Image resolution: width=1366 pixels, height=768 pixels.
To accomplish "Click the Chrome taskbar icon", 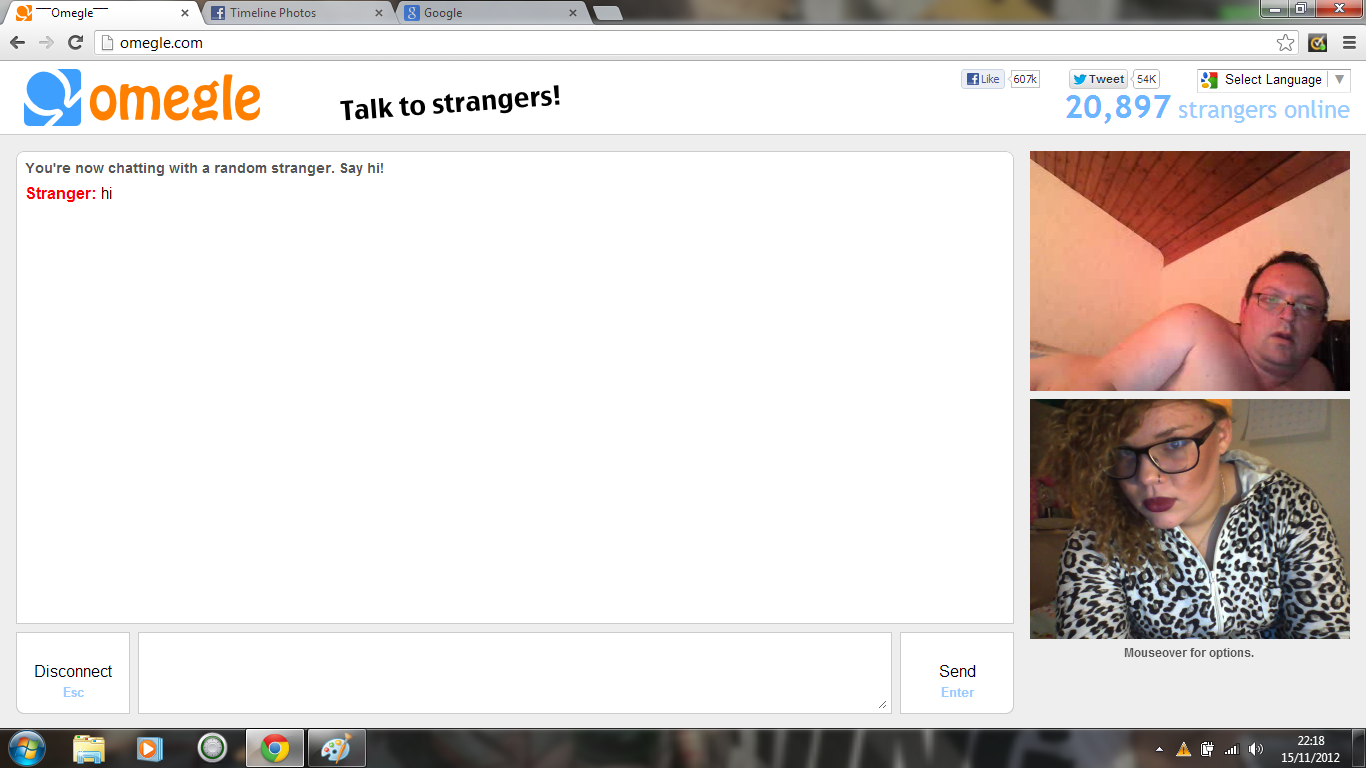I will pyautogui.click(x=275, y=748).
